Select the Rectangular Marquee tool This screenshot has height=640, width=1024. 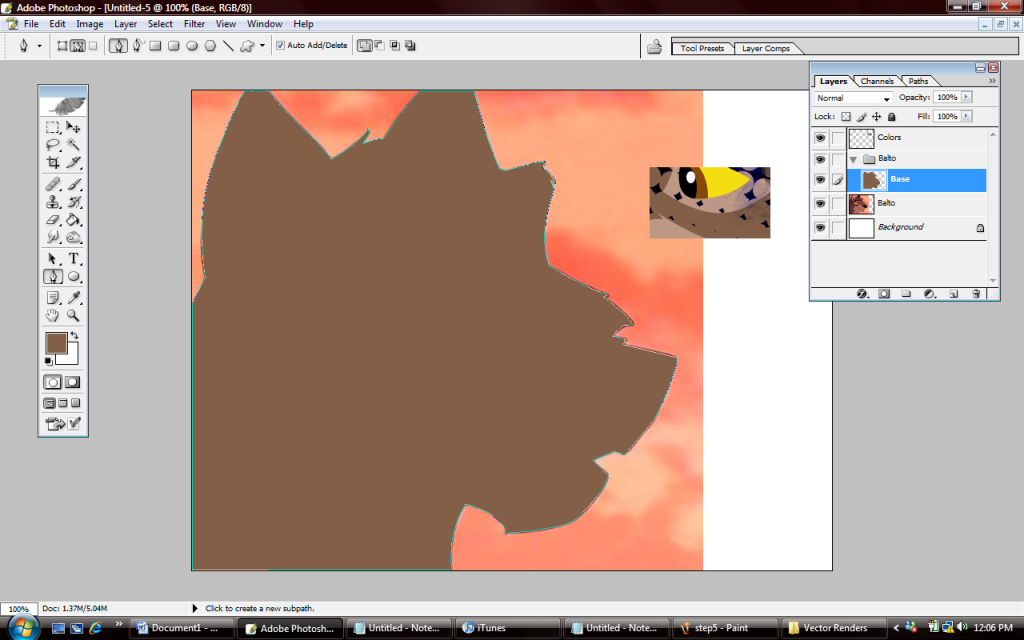coord(53,127)
